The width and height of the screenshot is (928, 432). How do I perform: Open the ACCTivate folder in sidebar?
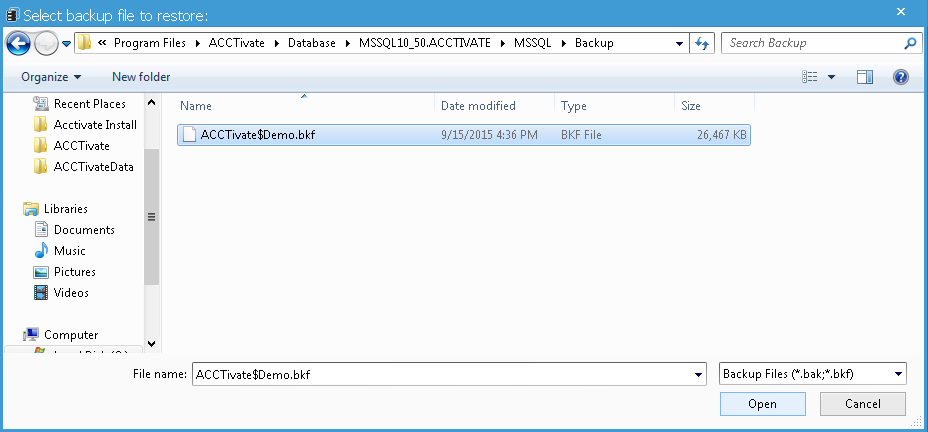point(81,146)
